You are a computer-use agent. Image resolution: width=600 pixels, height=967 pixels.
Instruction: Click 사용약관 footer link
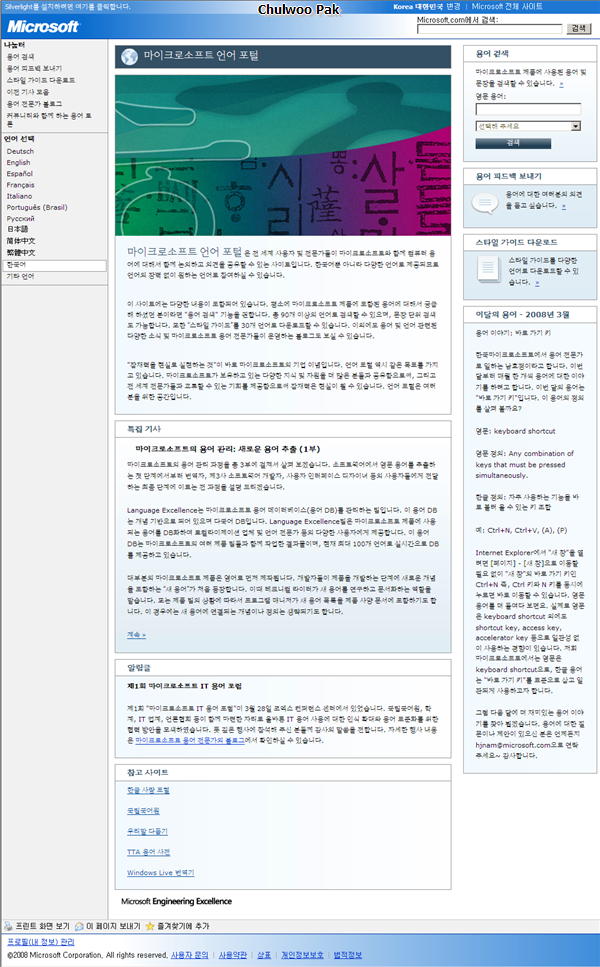click(x=233, y=955)
